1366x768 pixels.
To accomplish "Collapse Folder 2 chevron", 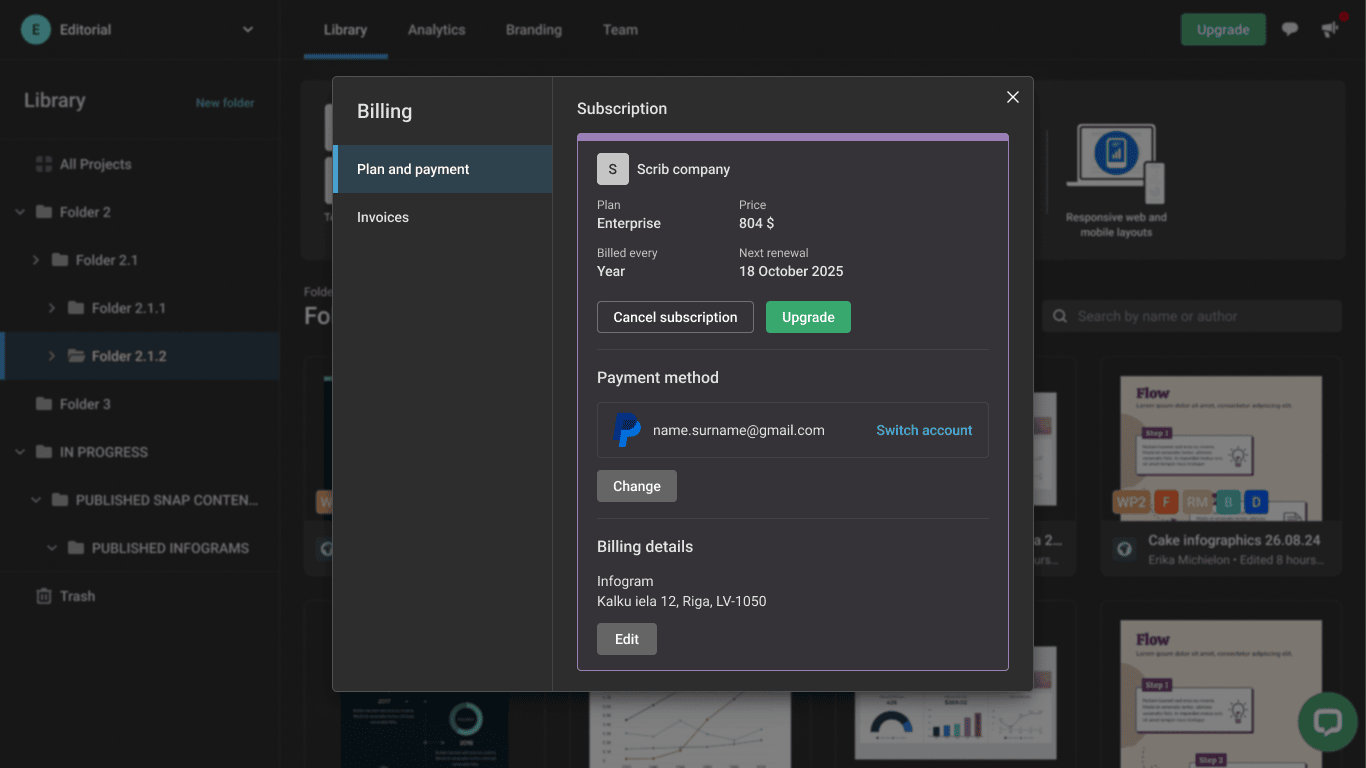I will point(20,212).
